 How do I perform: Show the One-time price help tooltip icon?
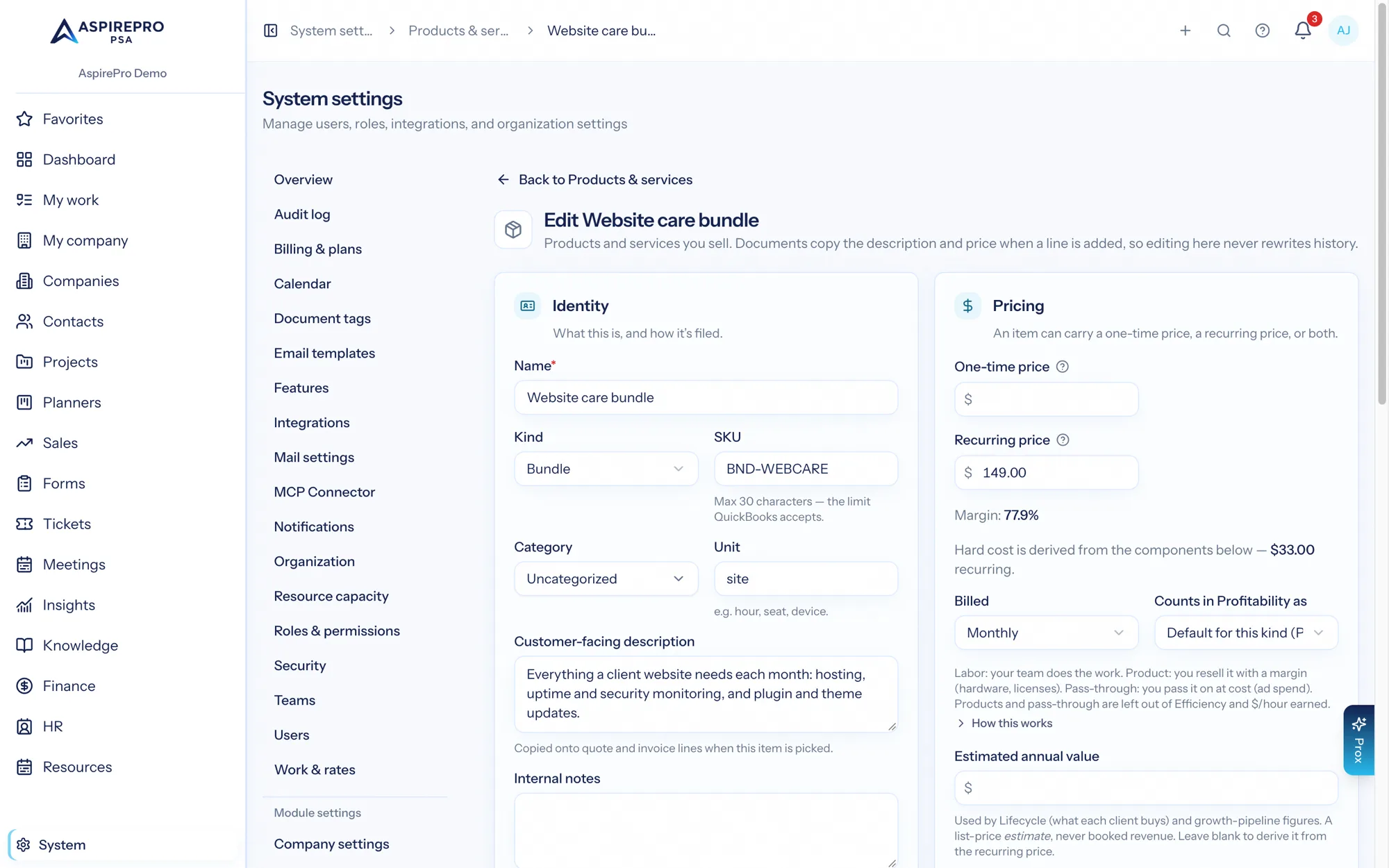point(1063,367)
